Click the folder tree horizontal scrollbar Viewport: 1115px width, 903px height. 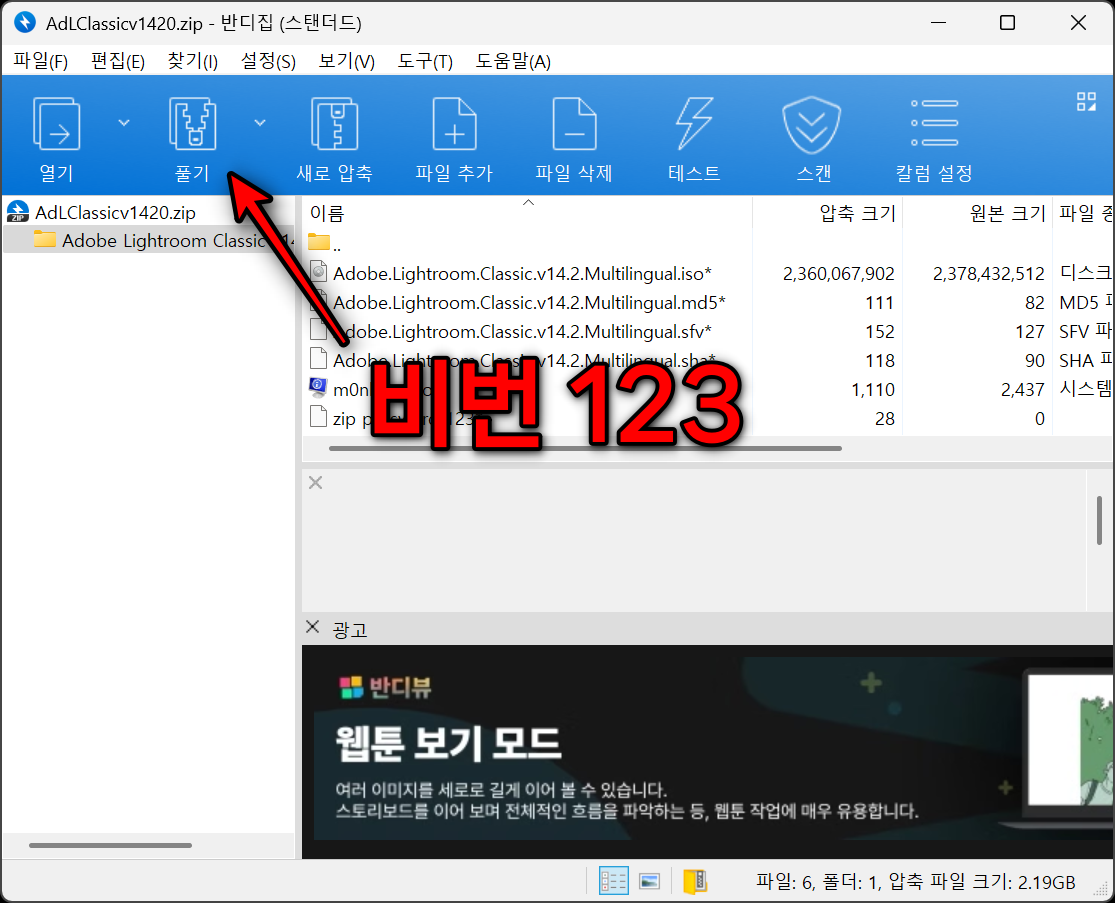110,845
